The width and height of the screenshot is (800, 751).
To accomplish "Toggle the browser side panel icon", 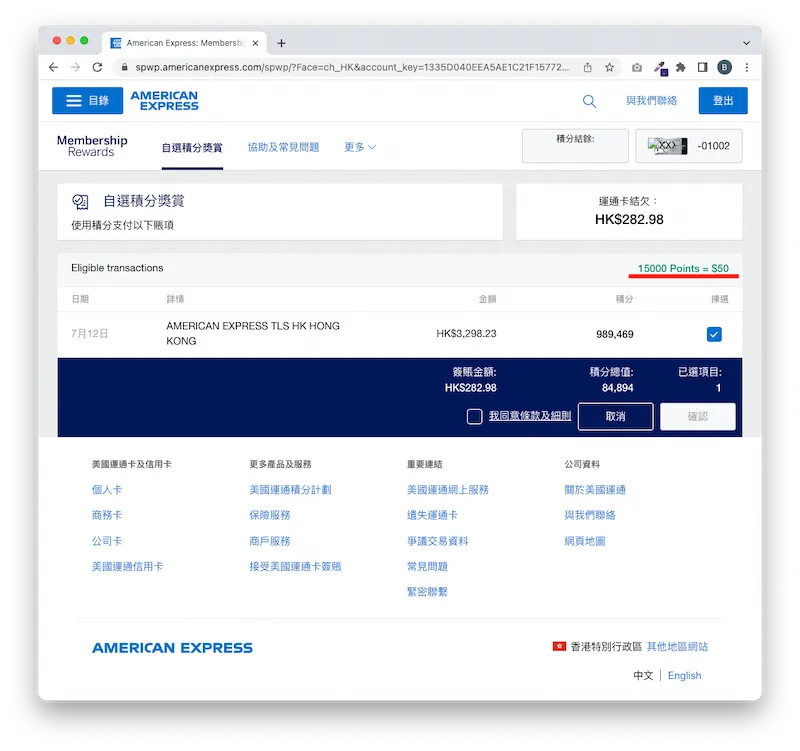I will (x=703, y=67).
